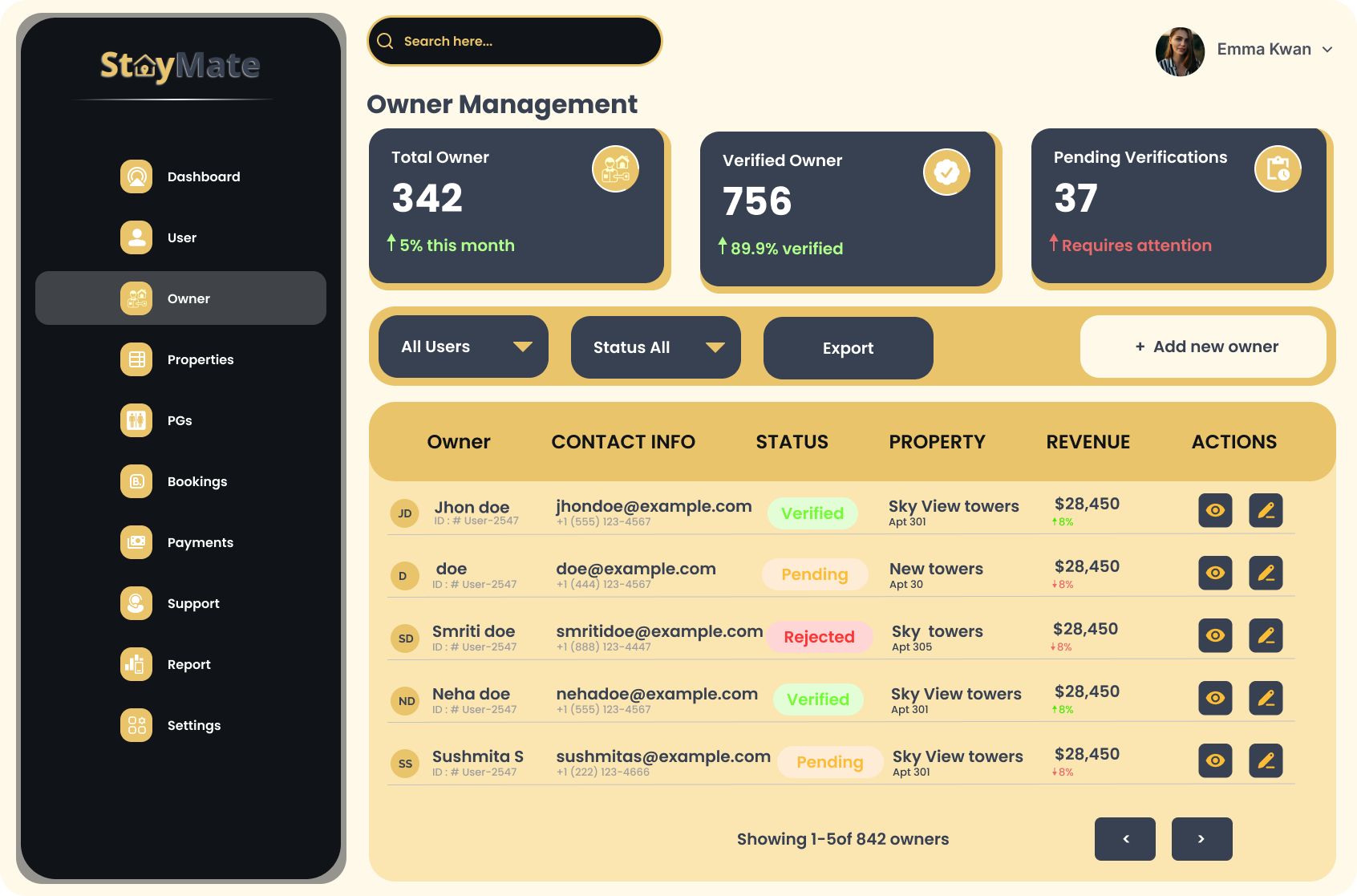Image resolution: width=1357 pixels, height=896 pixels.
Task: Click the Properties sidebar icon
Action: click(x=136, y=359)
